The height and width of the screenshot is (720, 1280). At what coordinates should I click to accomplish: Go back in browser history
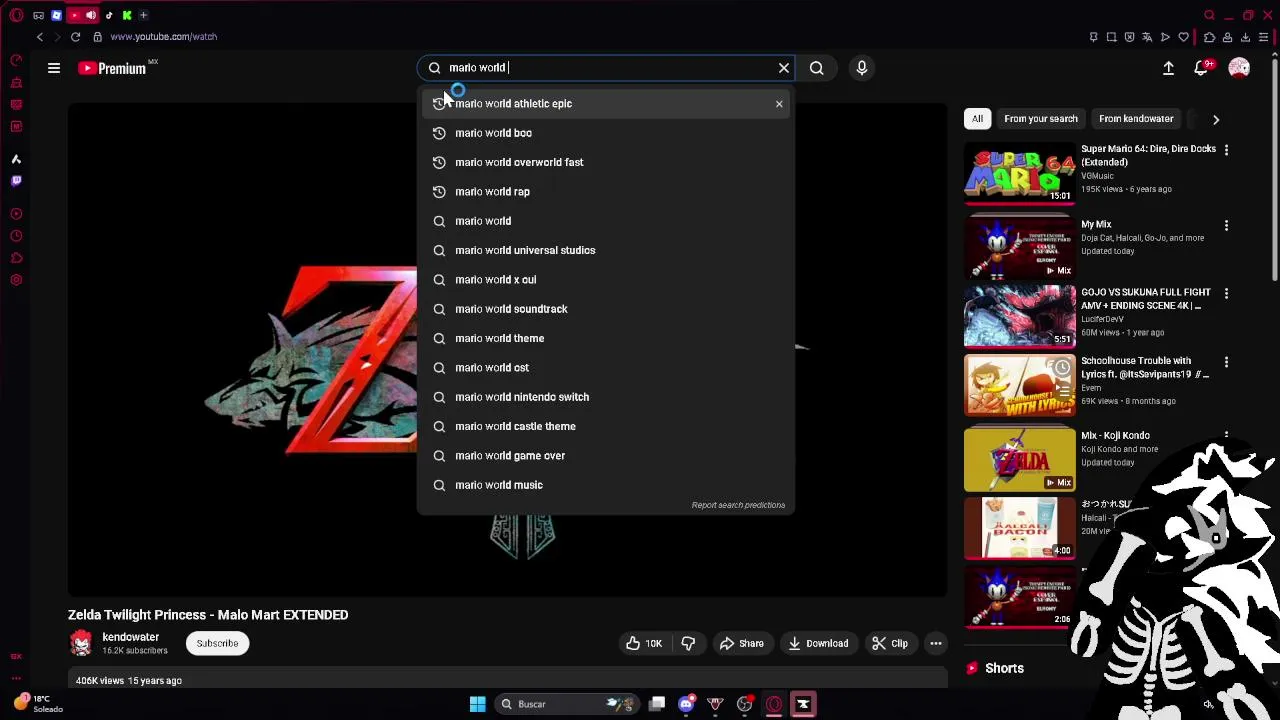point(40,37)
